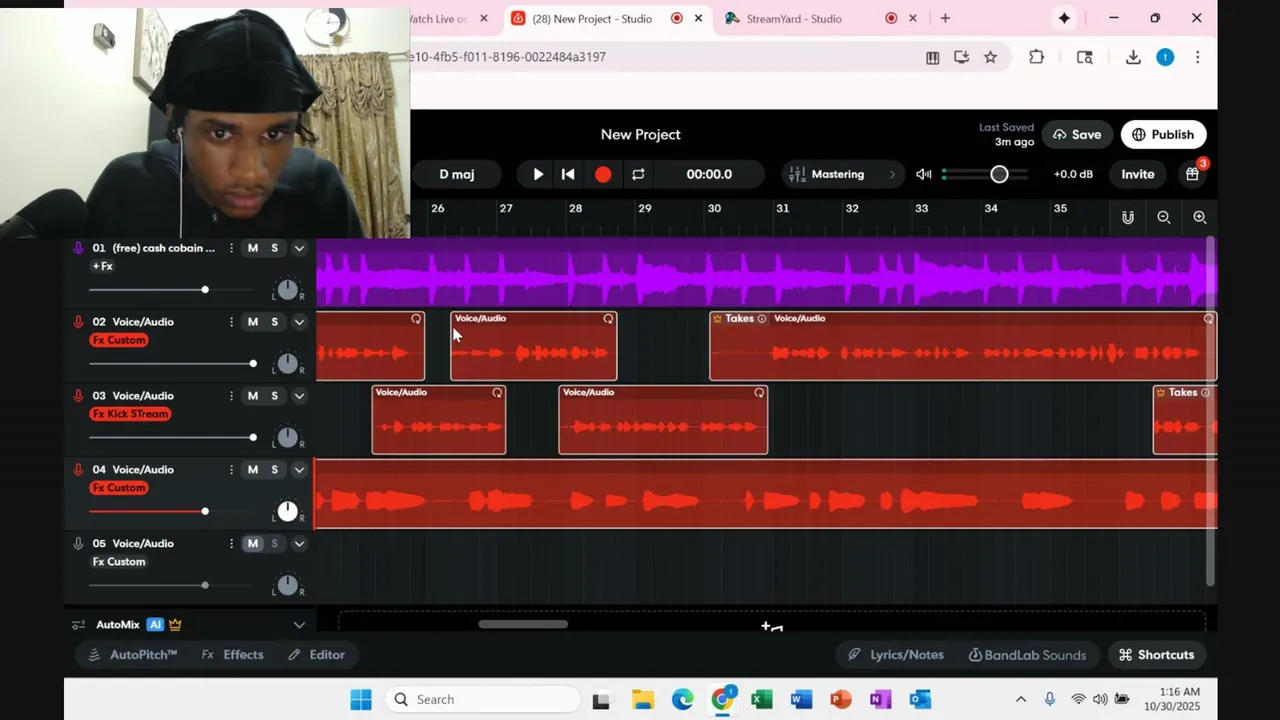Screen dimensions: 1280x720
Task: Open track 04 options menu dots
Action: pyautogui.click(x=231, y=470)
